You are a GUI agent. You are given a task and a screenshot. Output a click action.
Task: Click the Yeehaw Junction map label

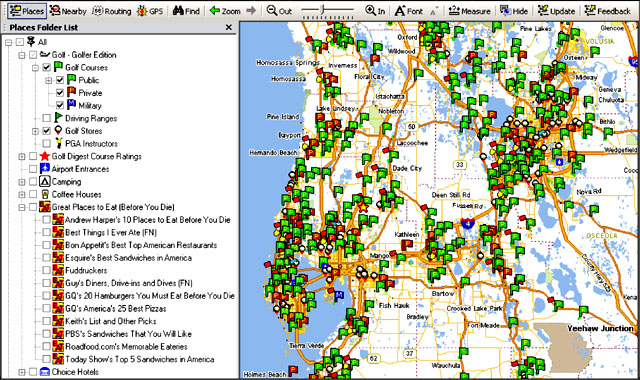coord(600,328)
